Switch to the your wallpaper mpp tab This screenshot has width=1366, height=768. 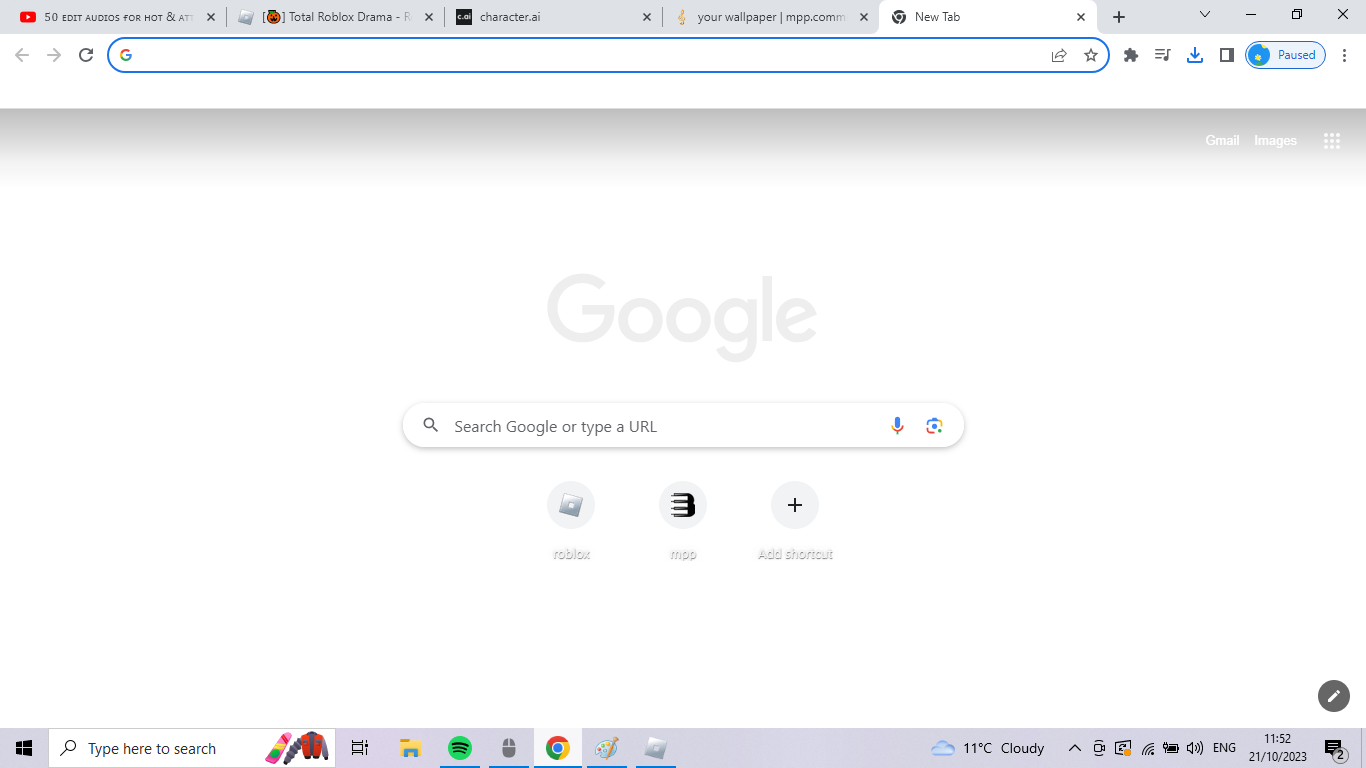tap(771, 17)
